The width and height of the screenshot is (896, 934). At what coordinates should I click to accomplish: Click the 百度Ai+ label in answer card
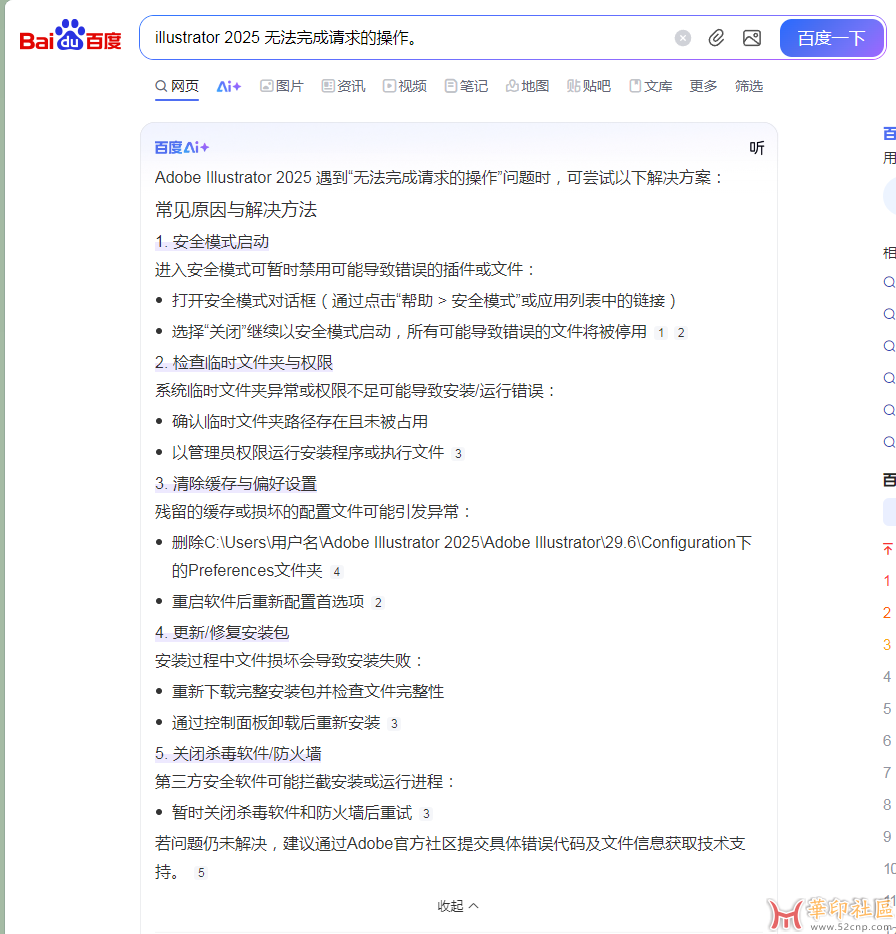point(182,148)
